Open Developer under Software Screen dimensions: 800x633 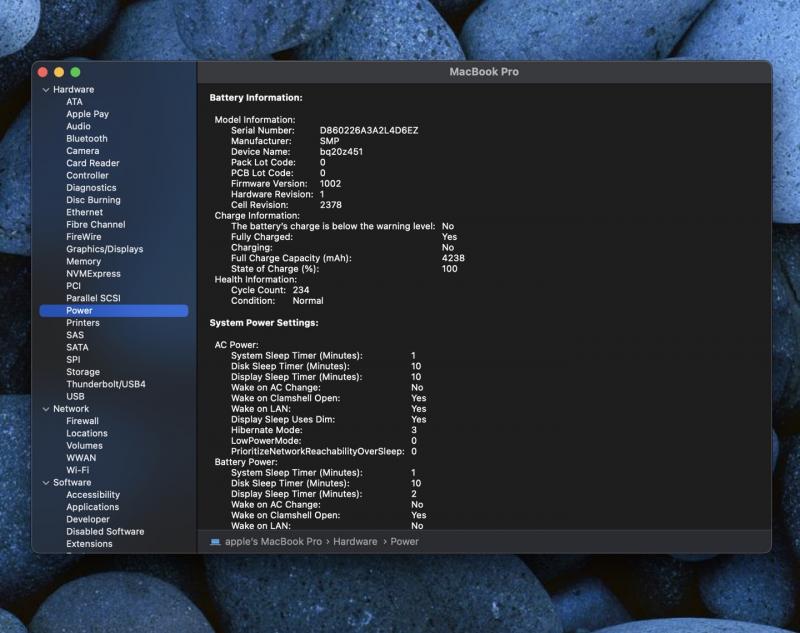pos(88,519)
